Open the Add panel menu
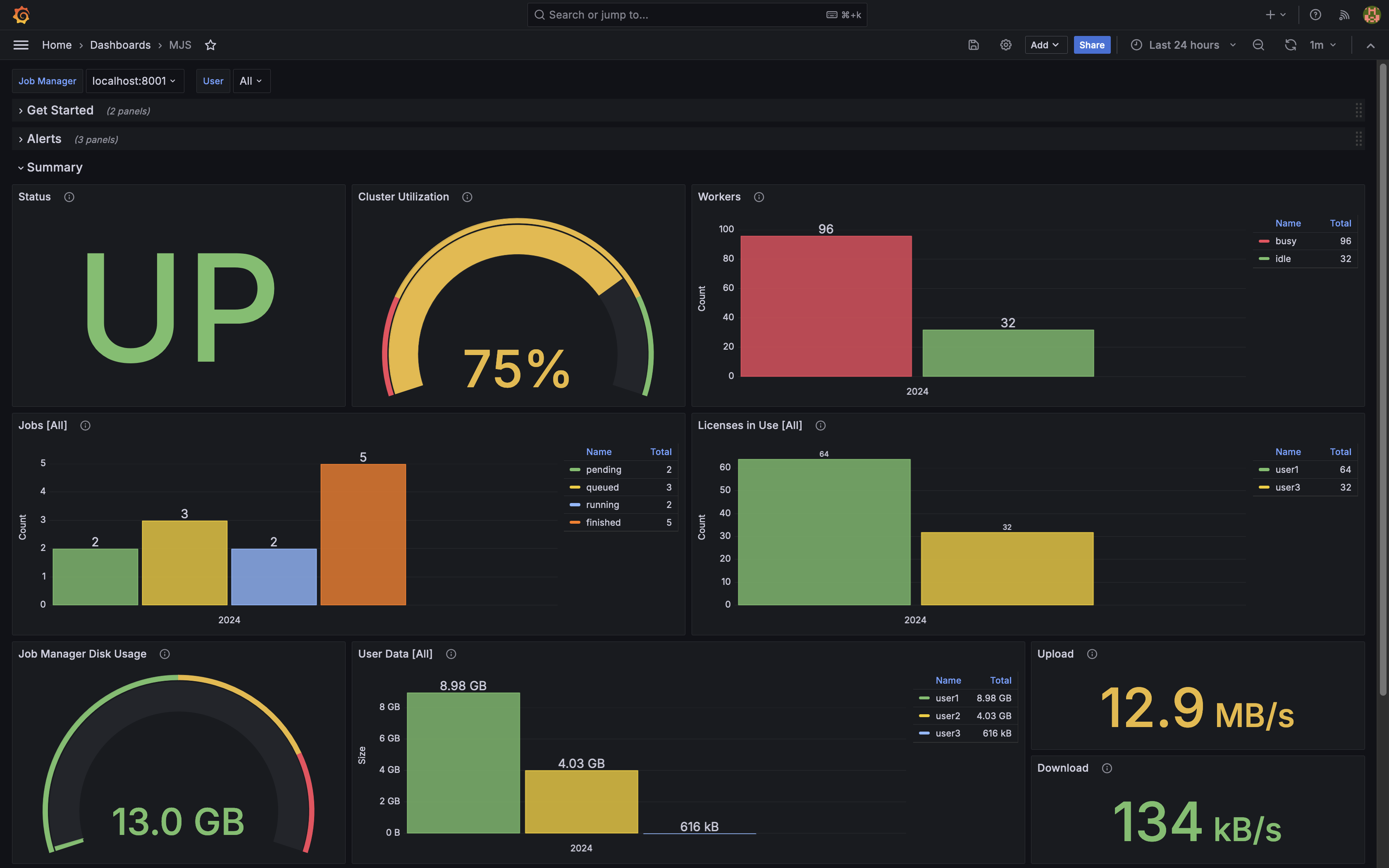 [1045, 45]
